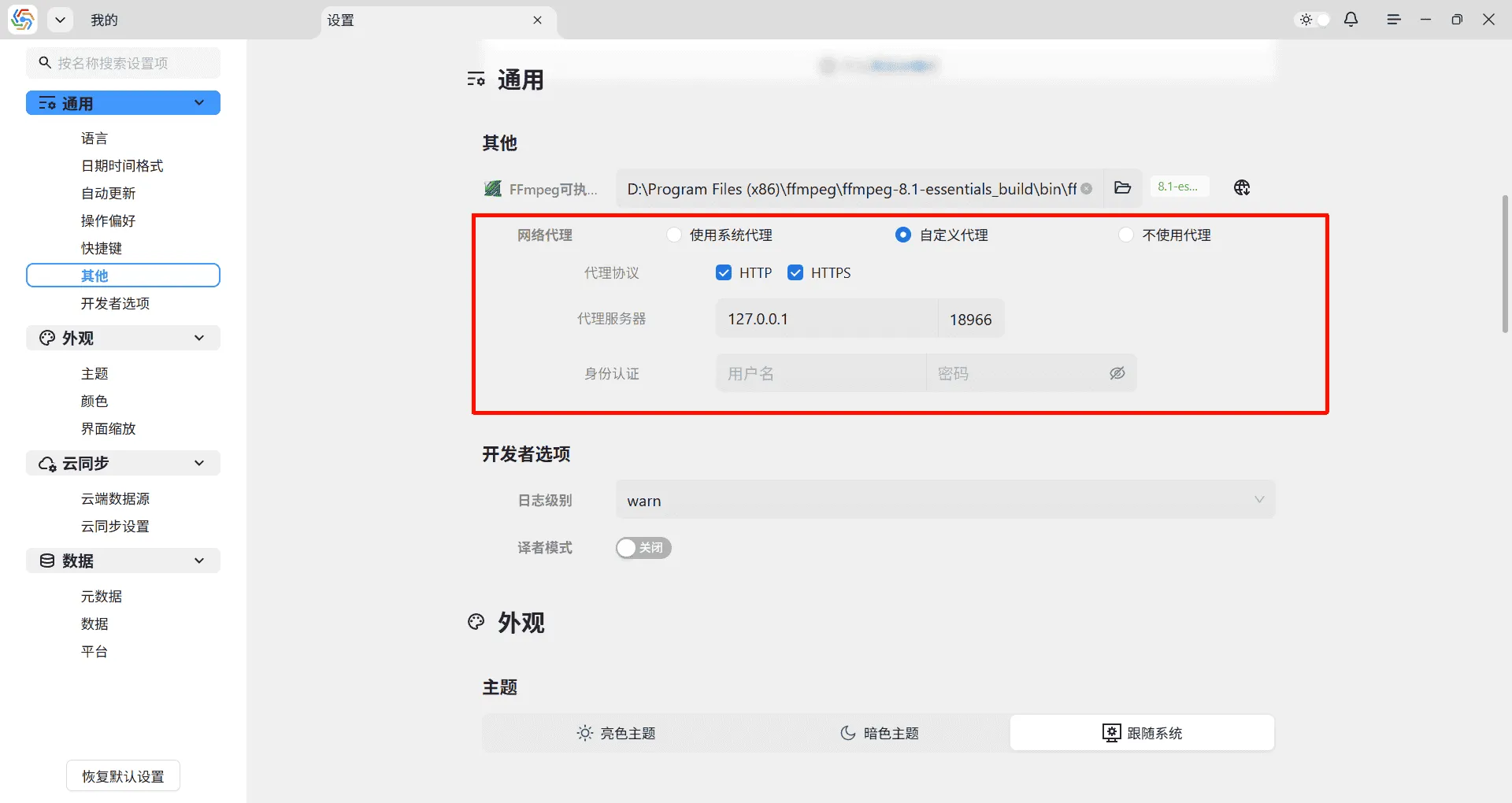
Task: Go to 开发者选项 in sidebar
Action: (115, 304)
